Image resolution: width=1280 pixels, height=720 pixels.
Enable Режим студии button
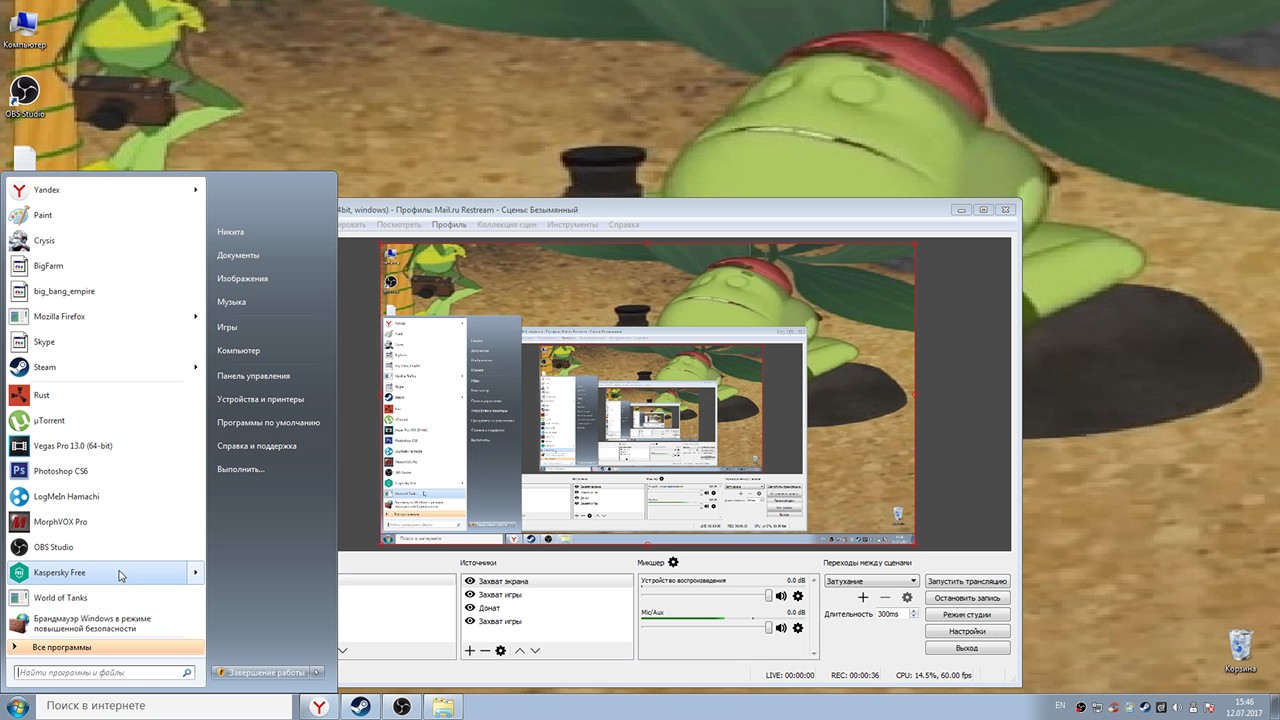click(967, 614)
